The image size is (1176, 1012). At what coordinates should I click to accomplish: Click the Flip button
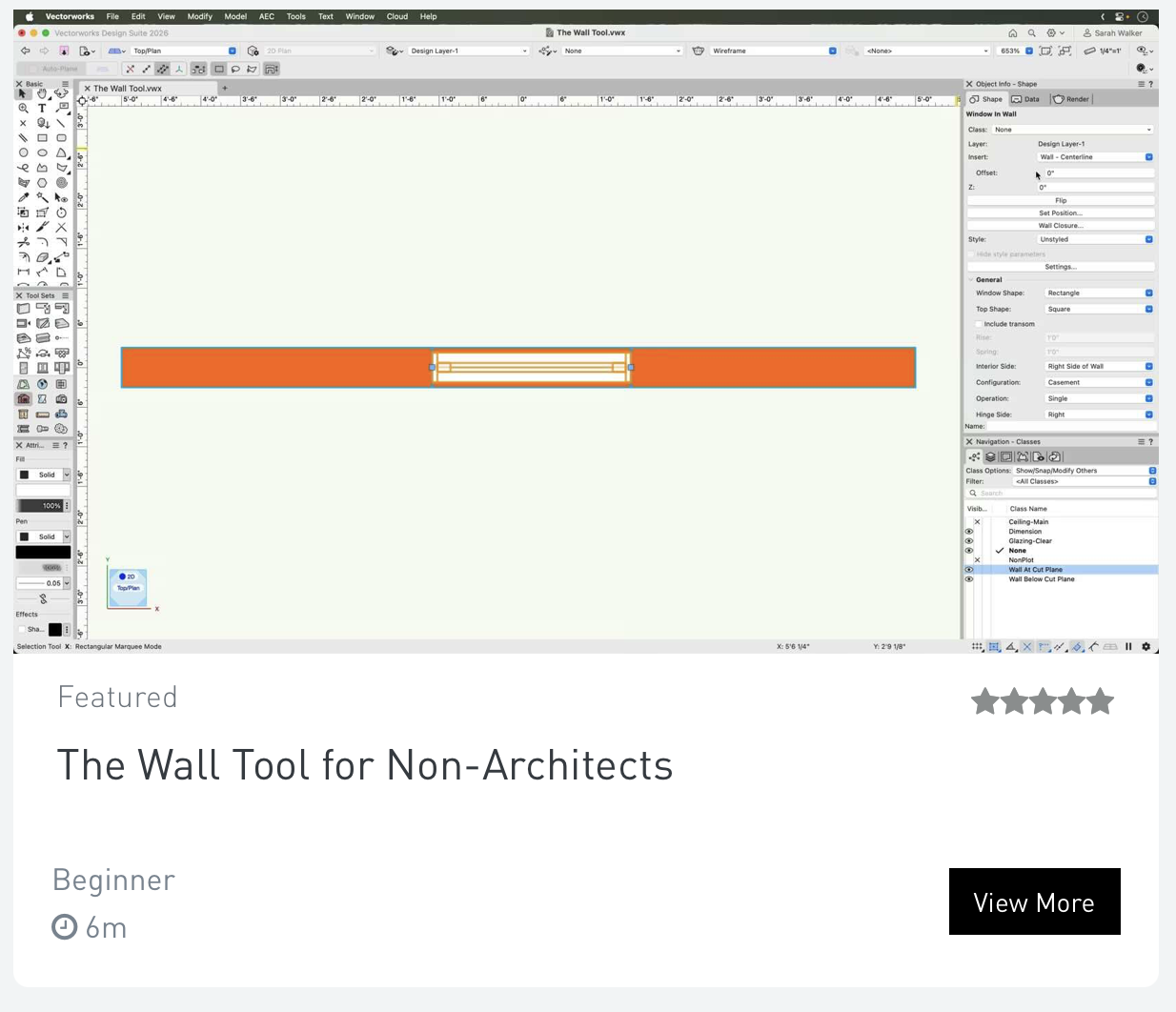click(x=1060, y=200)
